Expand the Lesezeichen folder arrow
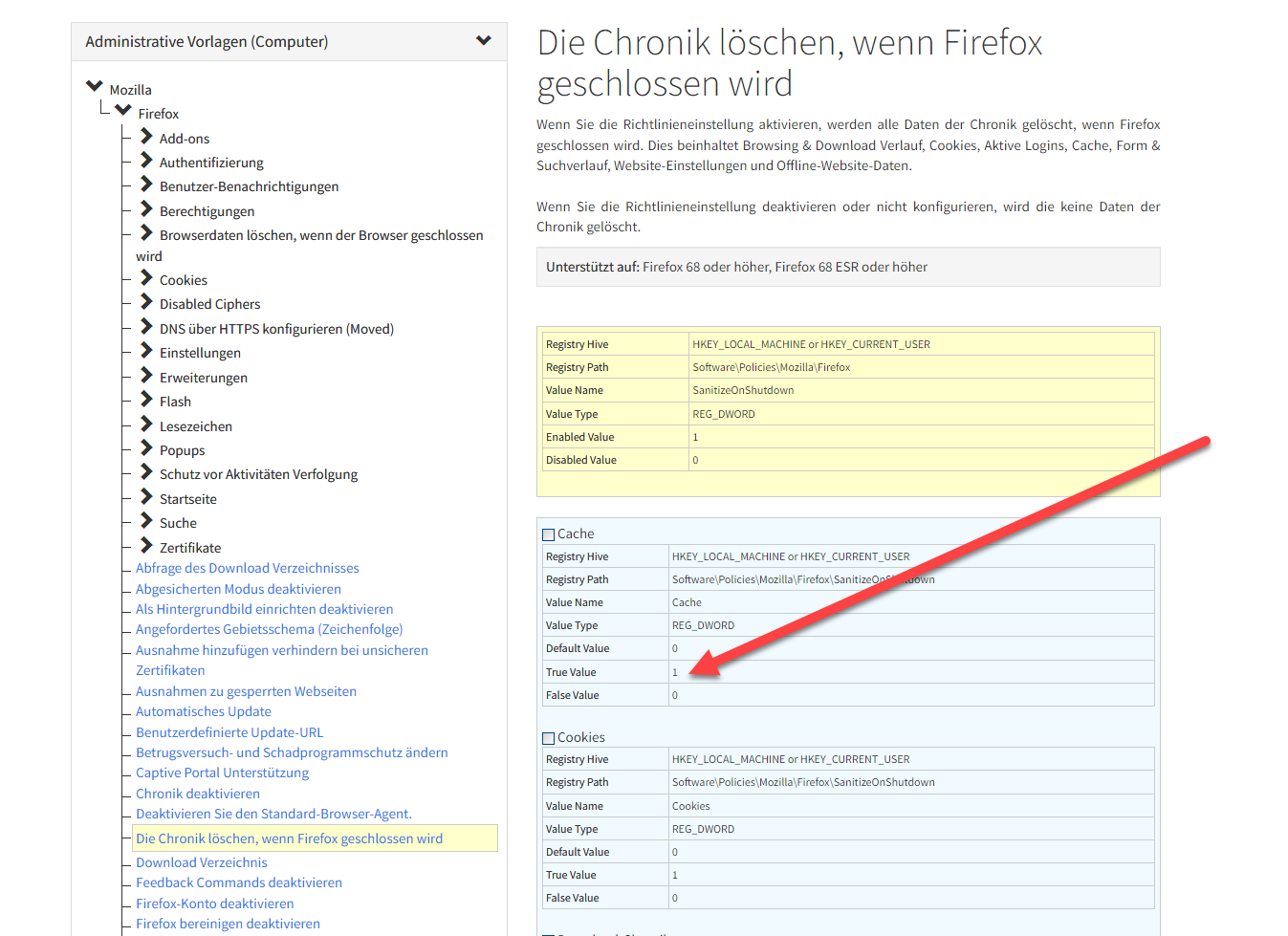 pyautogui.click(x=146, y=424)
